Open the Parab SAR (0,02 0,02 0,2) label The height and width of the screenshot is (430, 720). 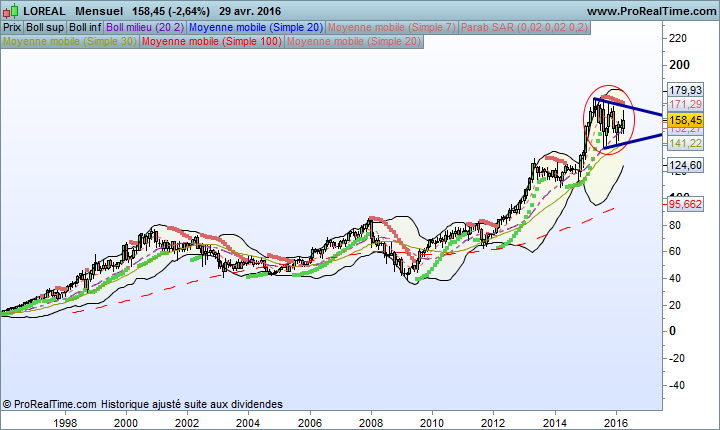[524, 28]
